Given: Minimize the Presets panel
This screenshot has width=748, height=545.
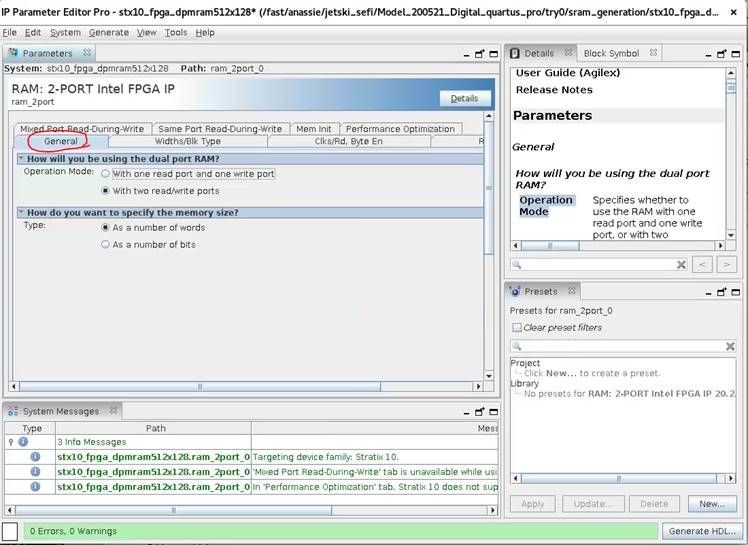Looking at the screenshot, I should coord(708,293).
